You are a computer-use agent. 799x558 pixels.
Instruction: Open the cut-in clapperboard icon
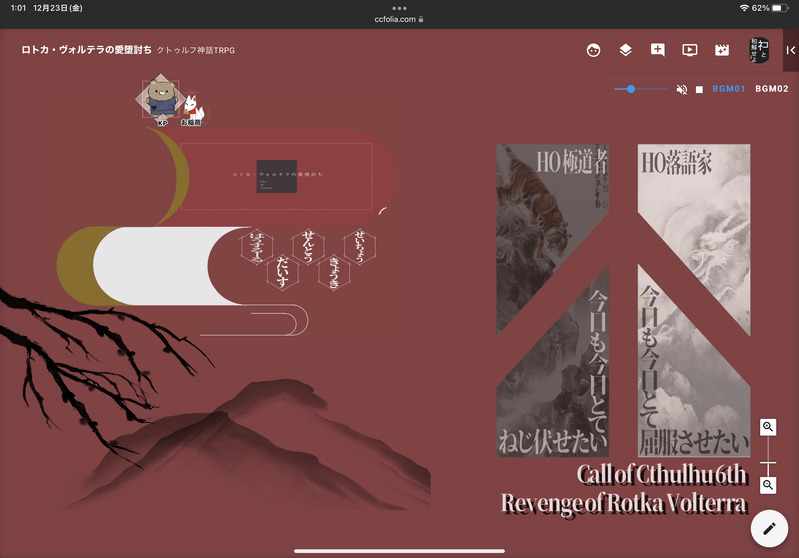point(722,50)
